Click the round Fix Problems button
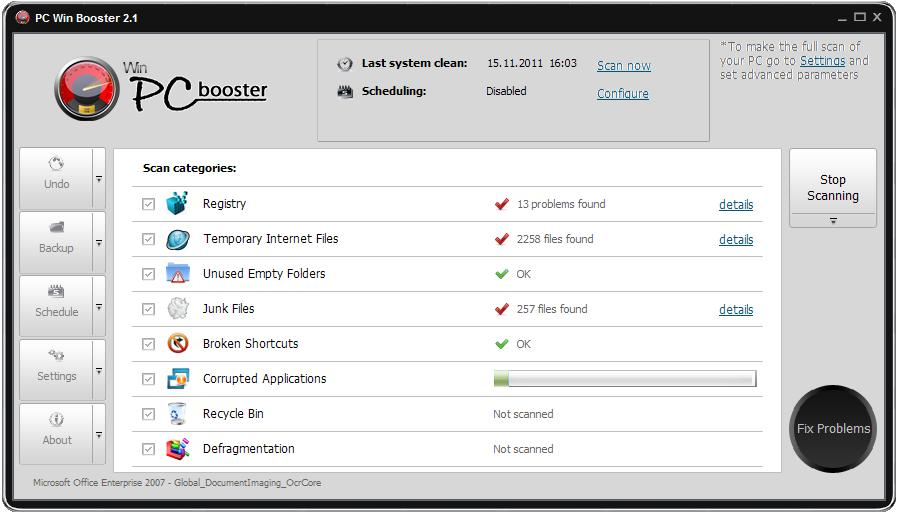 pyautogui.click(x=833, y=428)
